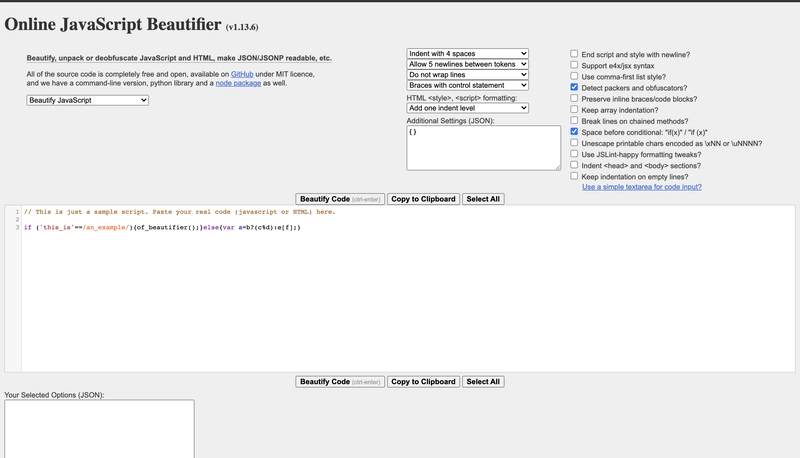Click into the Additional Settings JSON field
The height and width of the screenshot is (458, 800).
click(483, 148)
